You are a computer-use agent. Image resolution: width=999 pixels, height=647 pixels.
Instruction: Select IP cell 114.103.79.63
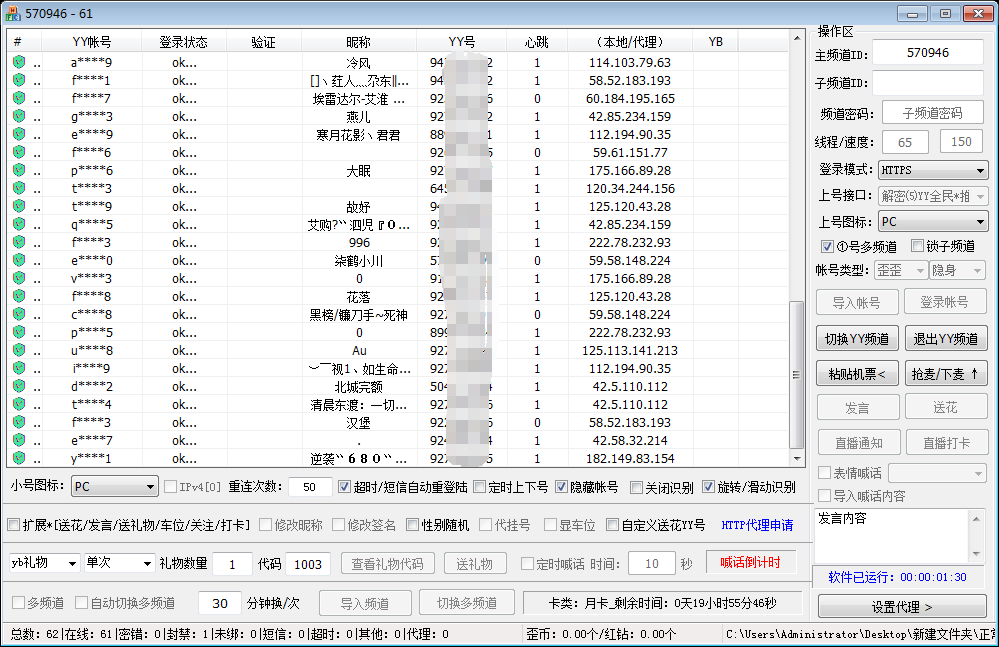(629, 62)
